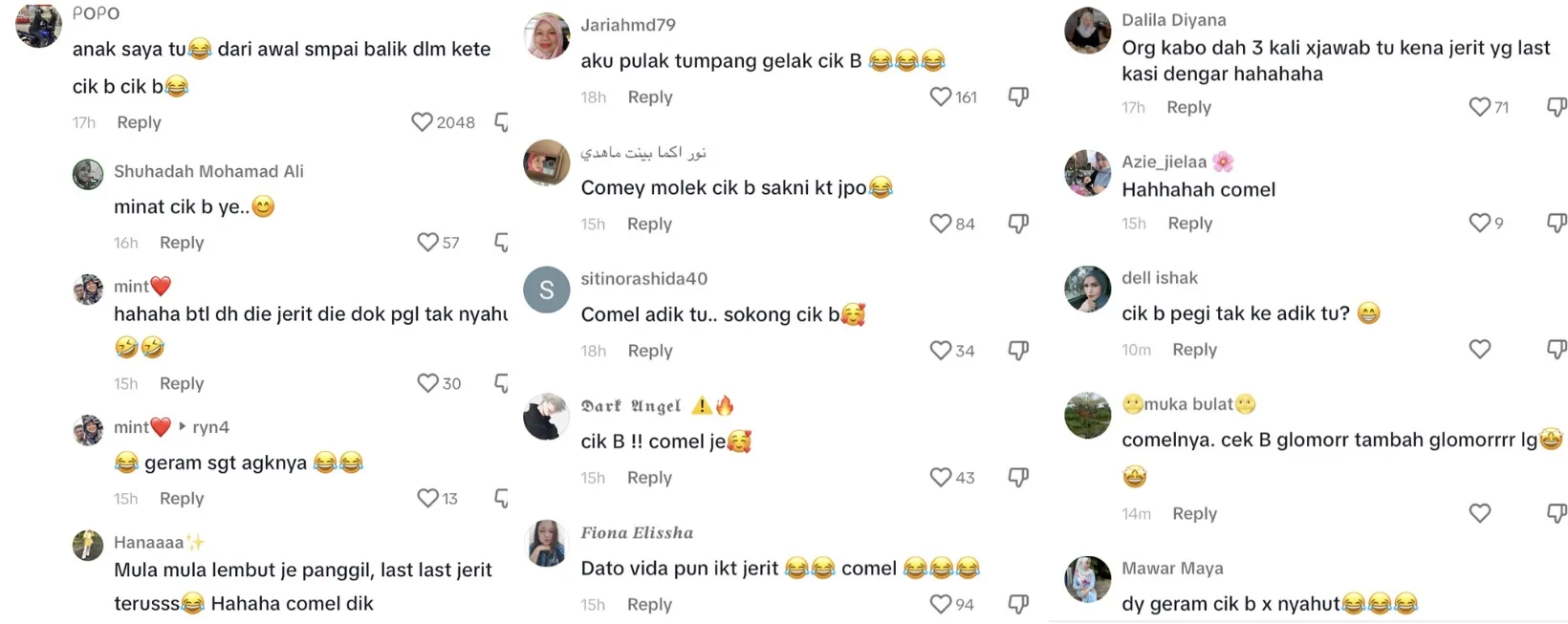Reply to Dark Angel's comment
1568x624 pixels.
(649, 478)
